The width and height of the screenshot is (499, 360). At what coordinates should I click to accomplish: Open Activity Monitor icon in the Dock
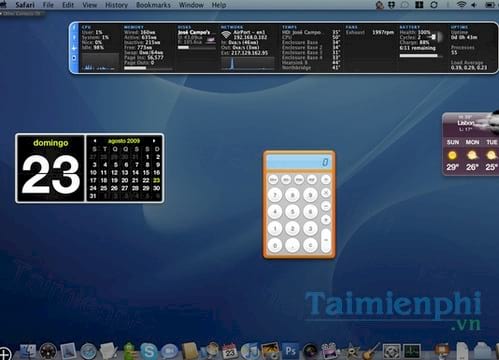click(x=411, y=351)
